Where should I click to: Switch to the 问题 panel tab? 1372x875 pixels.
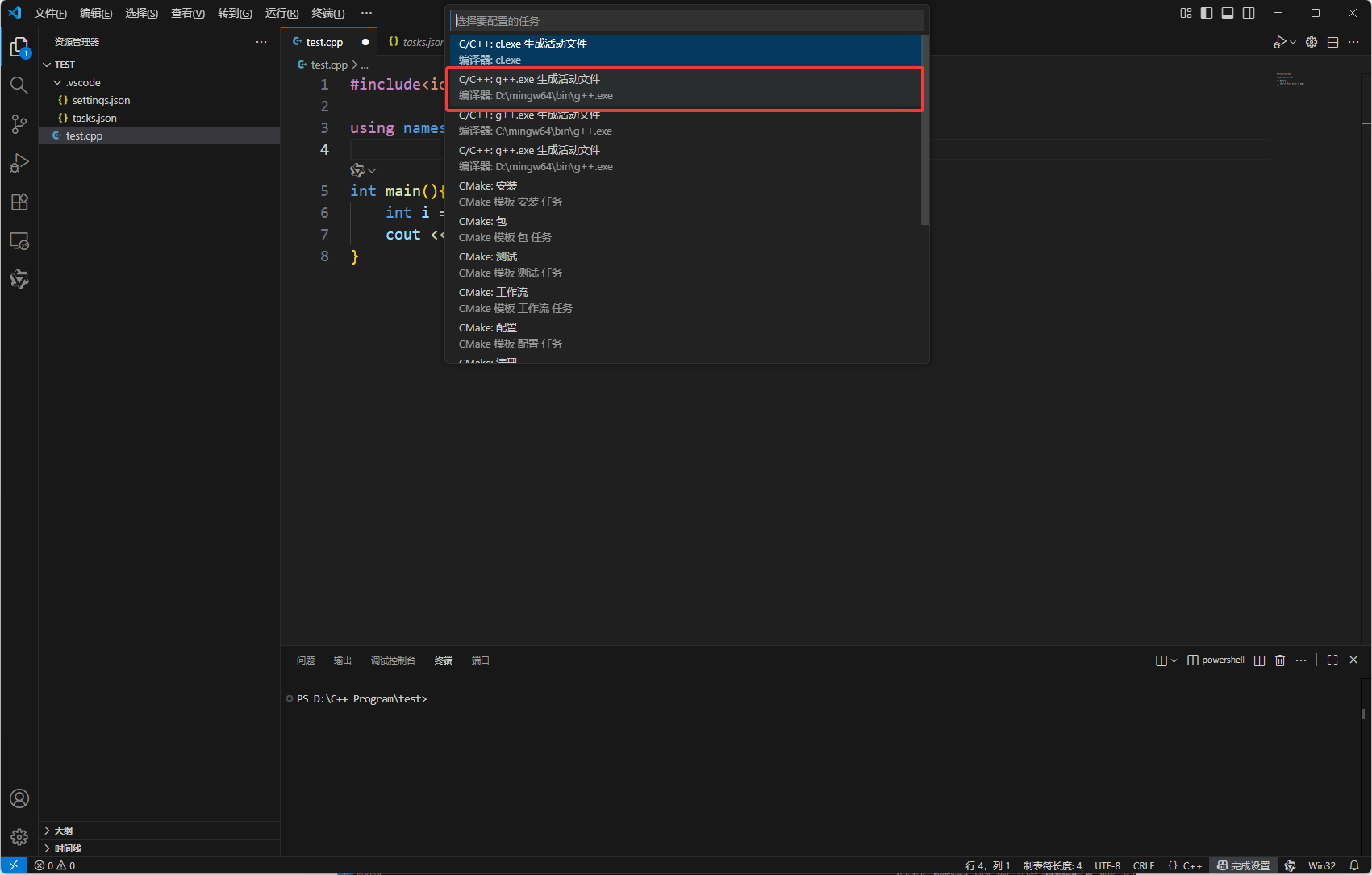click(306, 660)
